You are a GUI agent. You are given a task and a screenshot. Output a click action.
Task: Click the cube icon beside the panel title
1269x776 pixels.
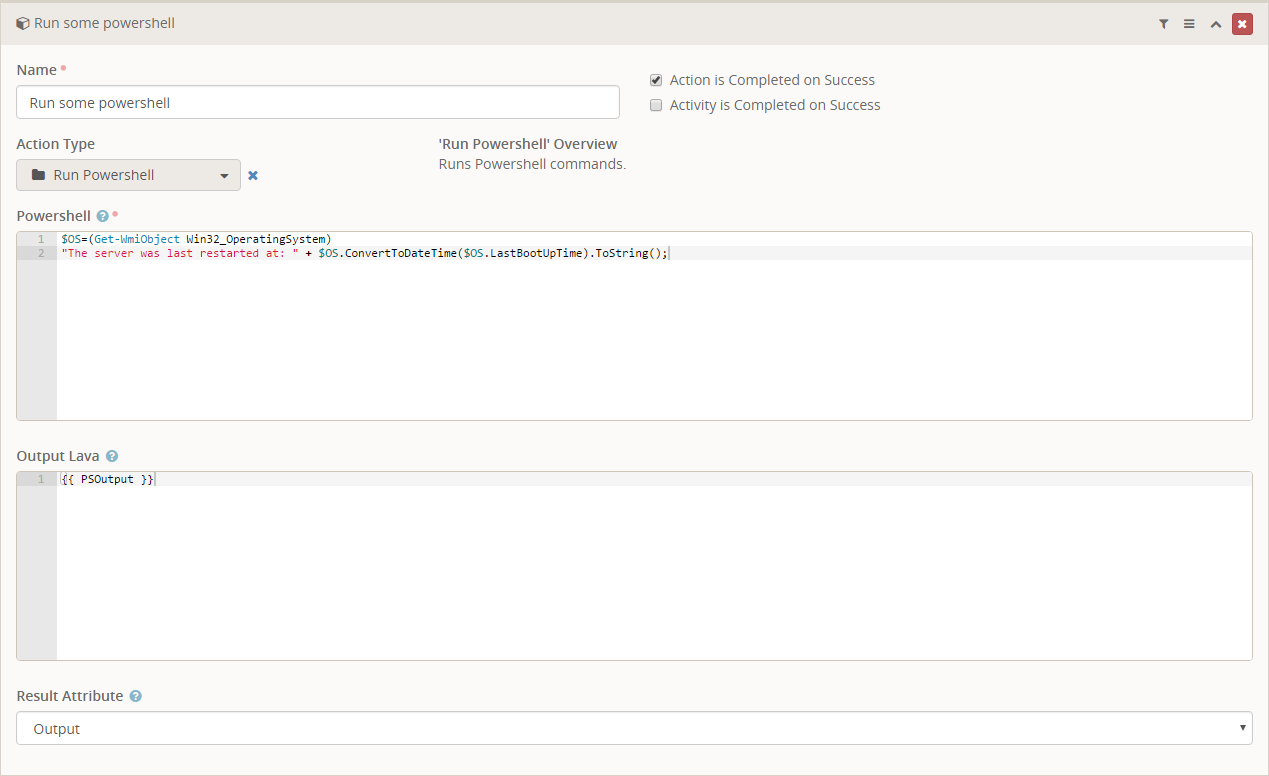point(21,22)
